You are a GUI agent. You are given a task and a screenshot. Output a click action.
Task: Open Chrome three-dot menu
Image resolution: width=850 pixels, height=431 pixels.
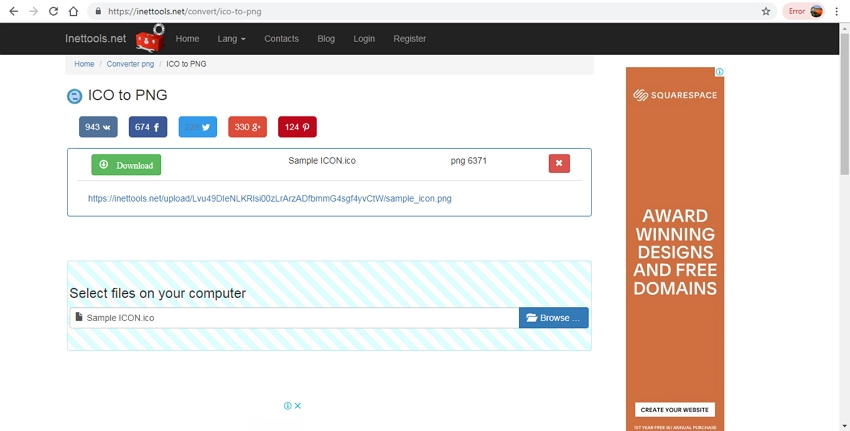837,11
